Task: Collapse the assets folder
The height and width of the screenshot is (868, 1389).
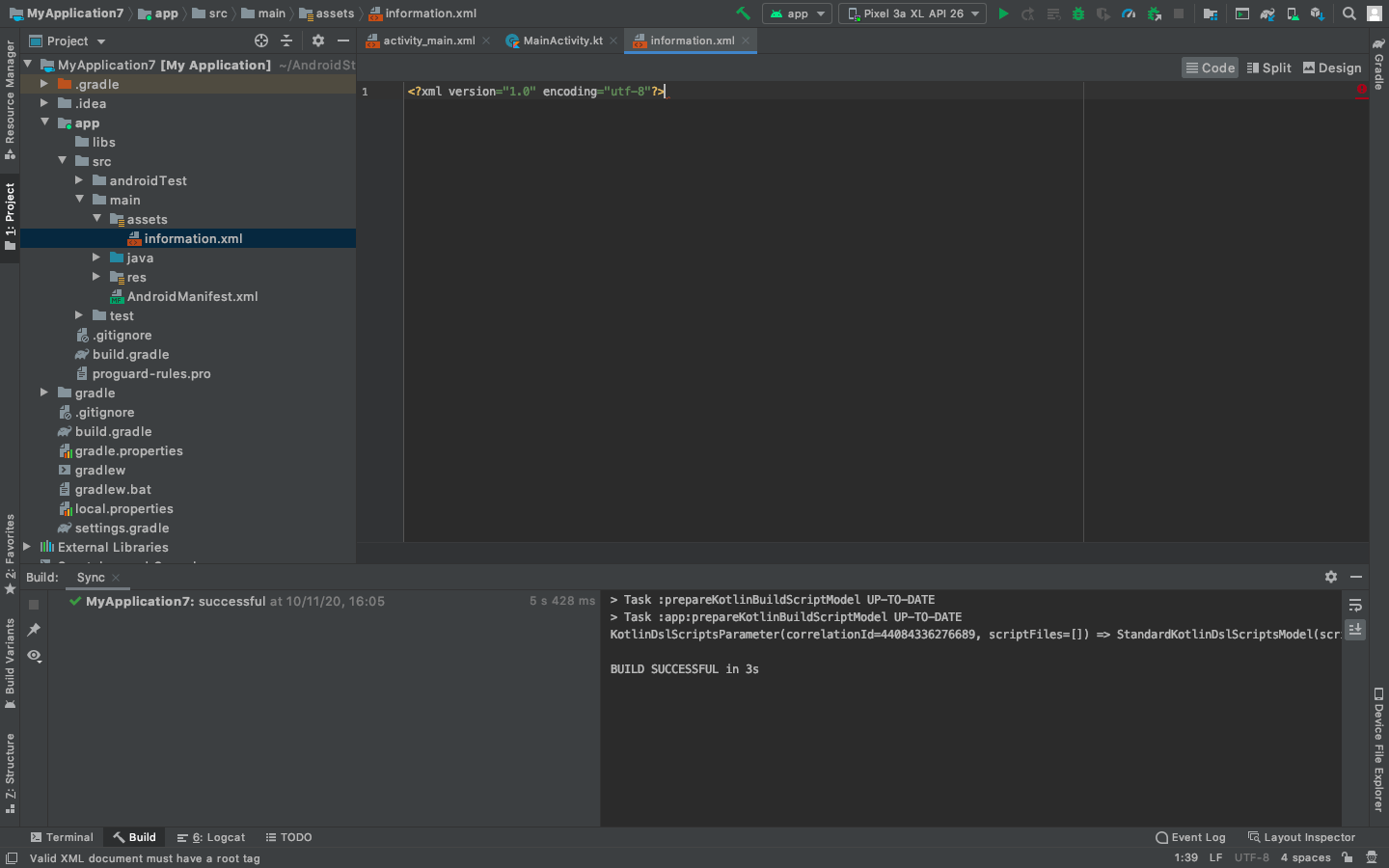Action: (96, 219)
